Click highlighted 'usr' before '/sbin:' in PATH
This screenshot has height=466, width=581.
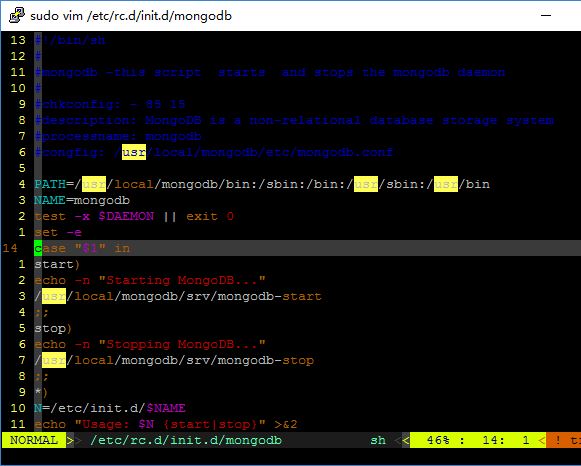point(366,184)
